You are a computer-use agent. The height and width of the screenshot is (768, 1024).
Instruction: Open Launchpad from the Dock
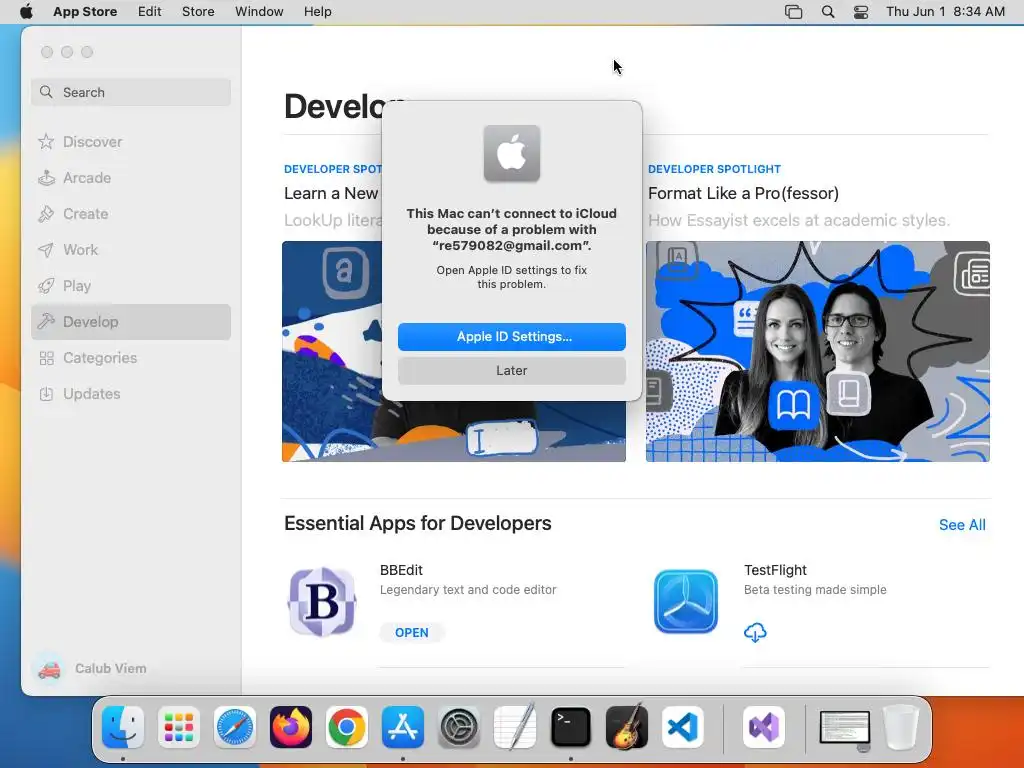click(x=179, y=727)
